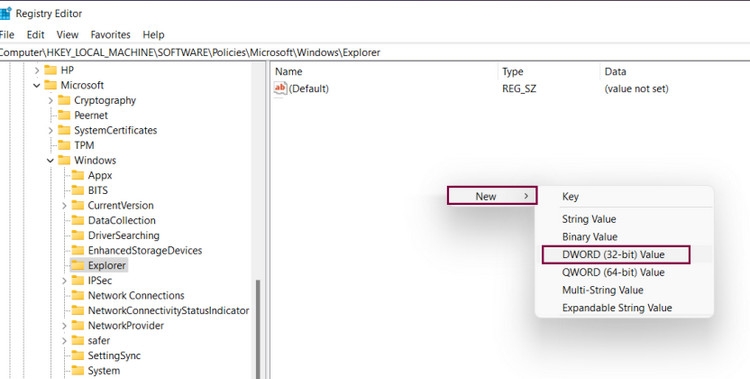Select the DataCollection key label

[x=121, y=221]
